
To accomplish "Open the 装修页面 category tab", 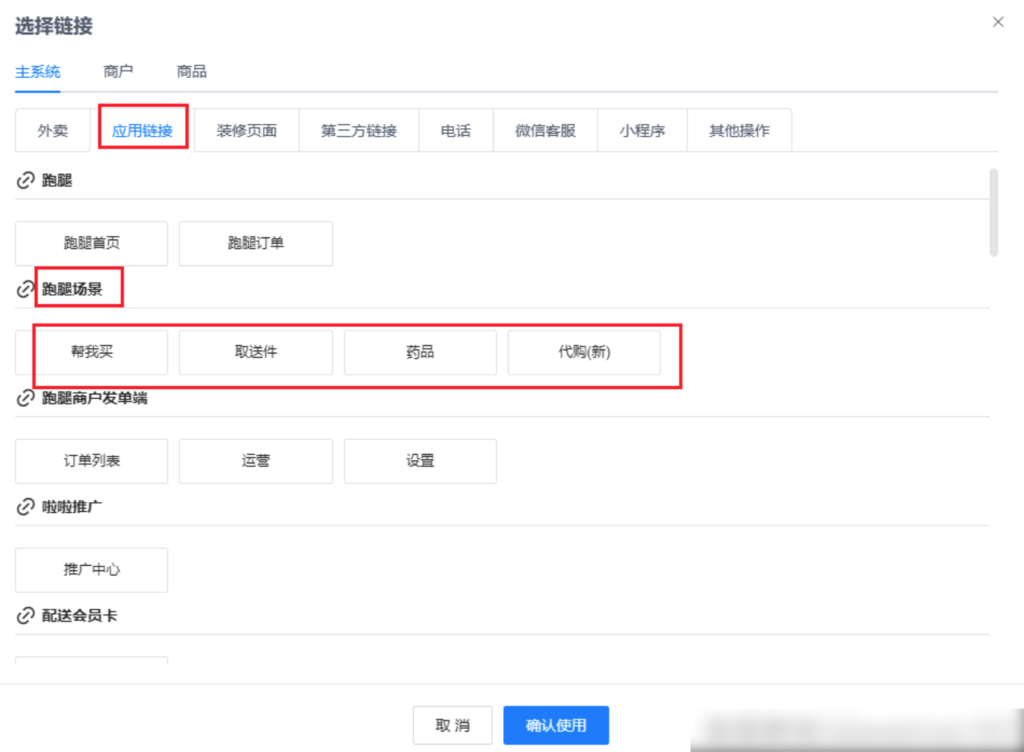I will [247, 129].
